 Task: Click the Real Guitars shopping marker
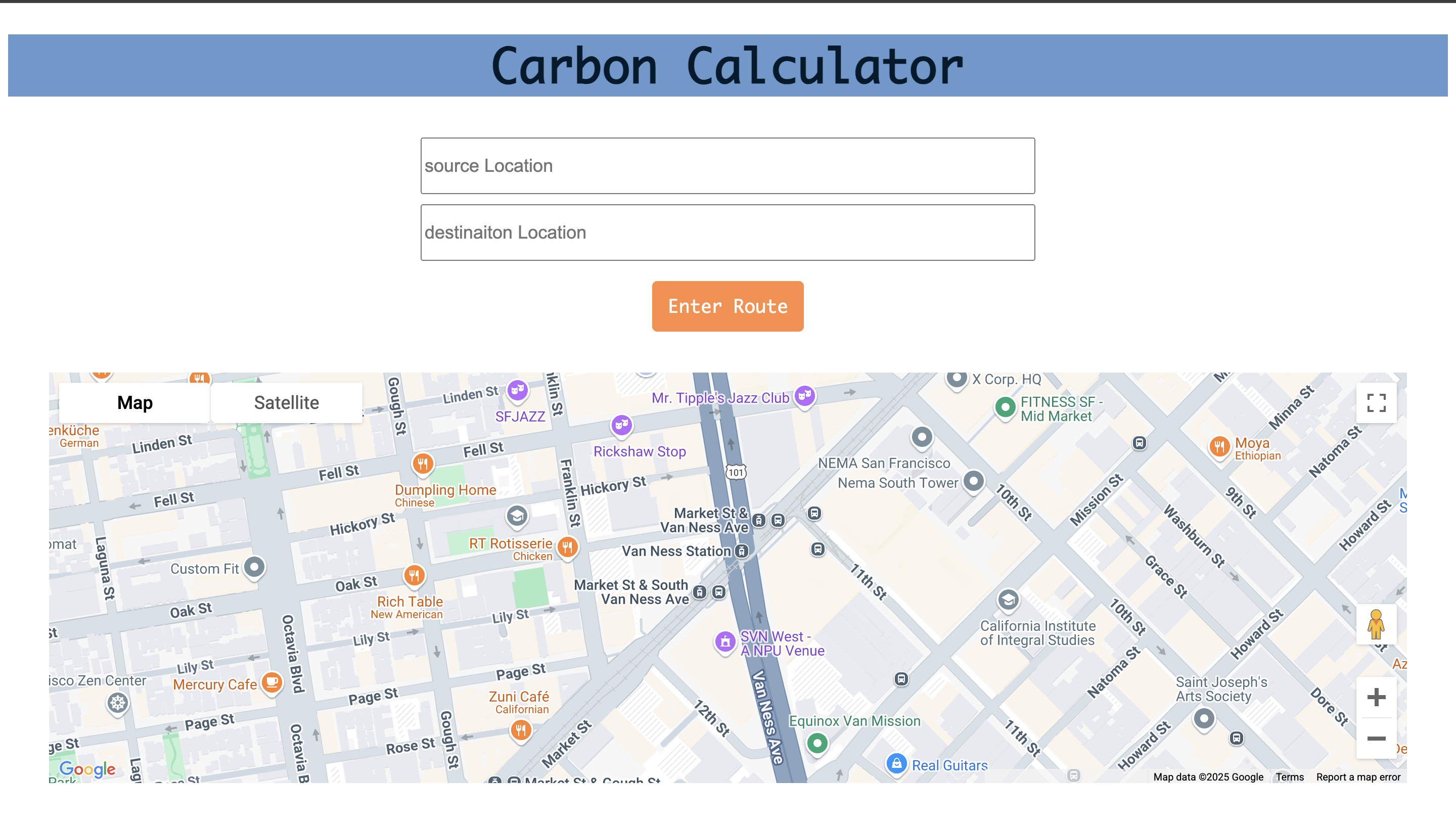click(896, 764)
